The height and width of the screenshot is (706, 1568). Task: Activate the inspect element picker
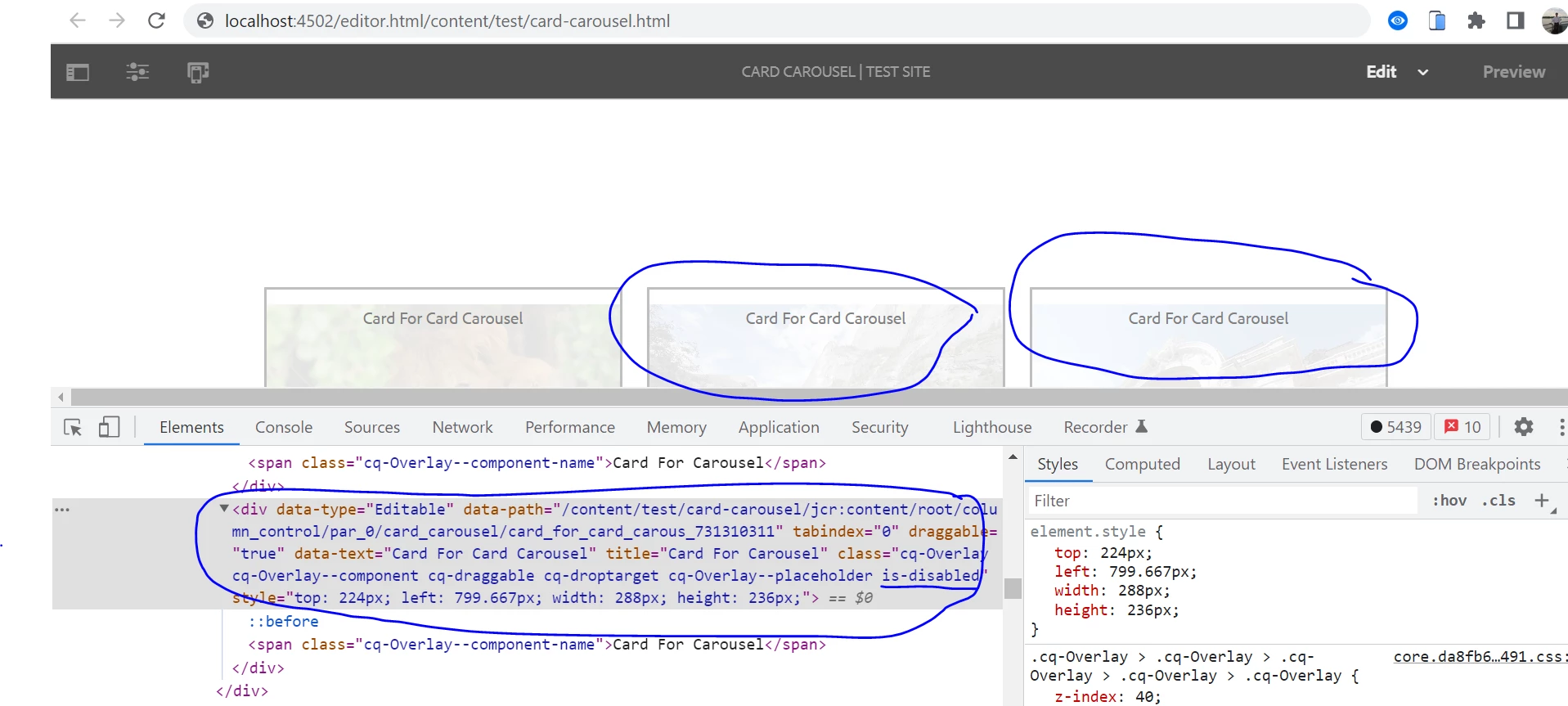[x=73, y=427]
